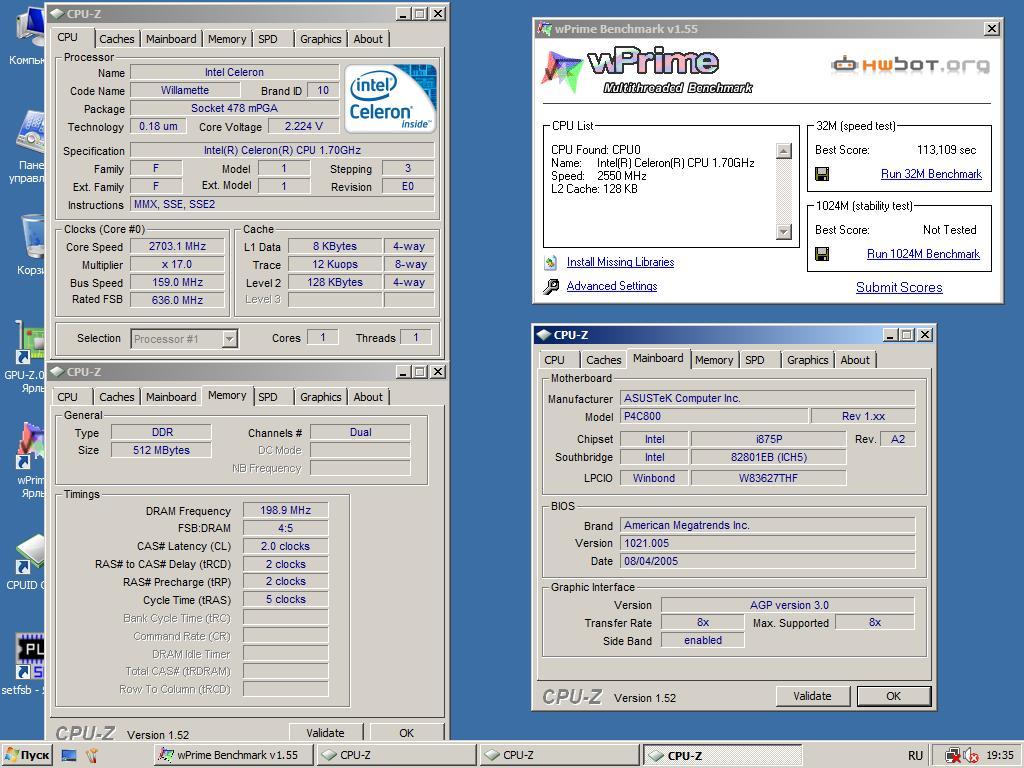Viewport: 1024px width, 768px height.
Task: Open About tab in Mainboard CPU-Z window
Action: [855, 360]
